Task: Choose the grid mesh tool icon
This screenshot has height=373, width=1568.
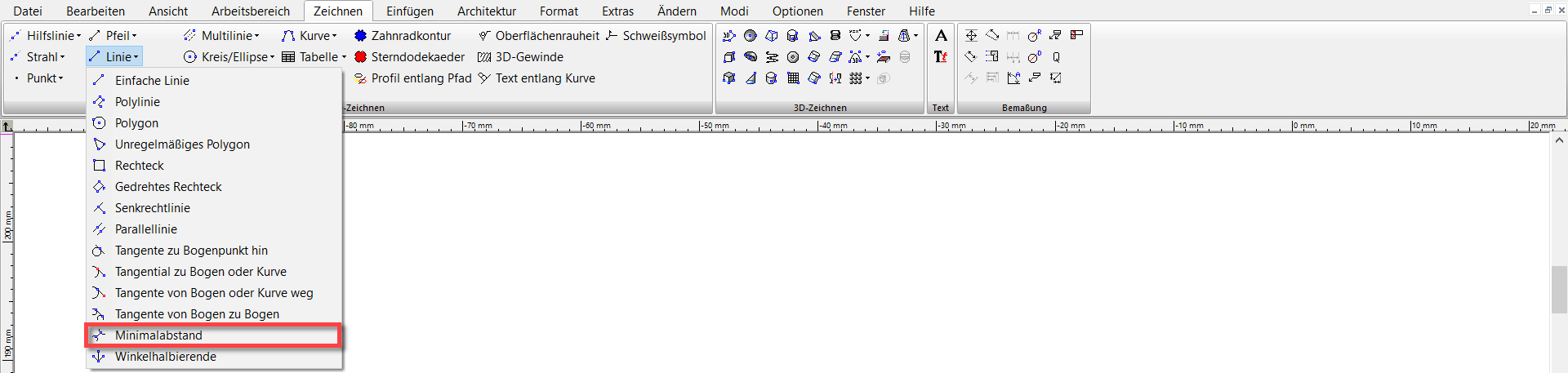Action: pyautogui.click(x=793, y=78)
